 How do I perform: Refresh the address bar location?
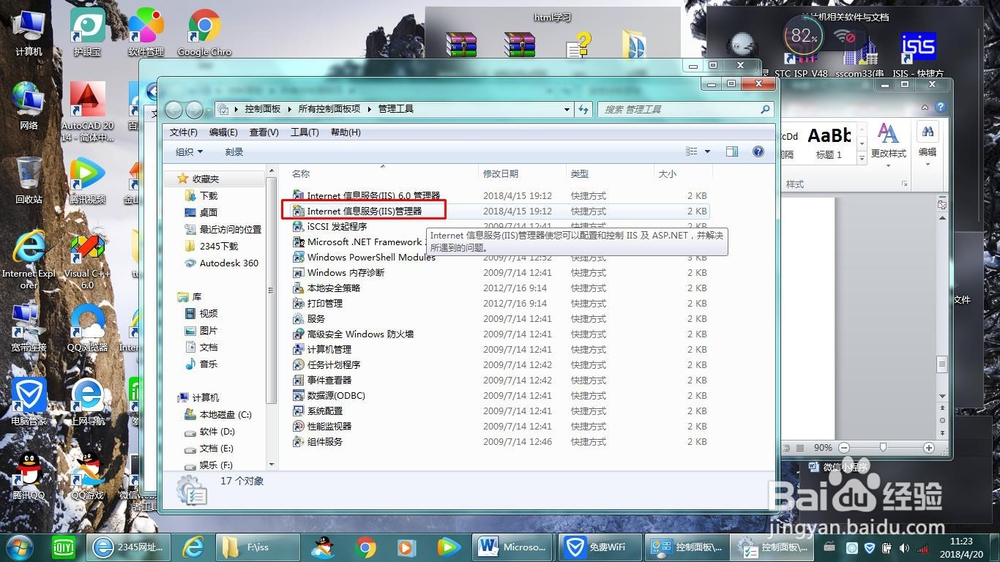[x=584, y=110]
